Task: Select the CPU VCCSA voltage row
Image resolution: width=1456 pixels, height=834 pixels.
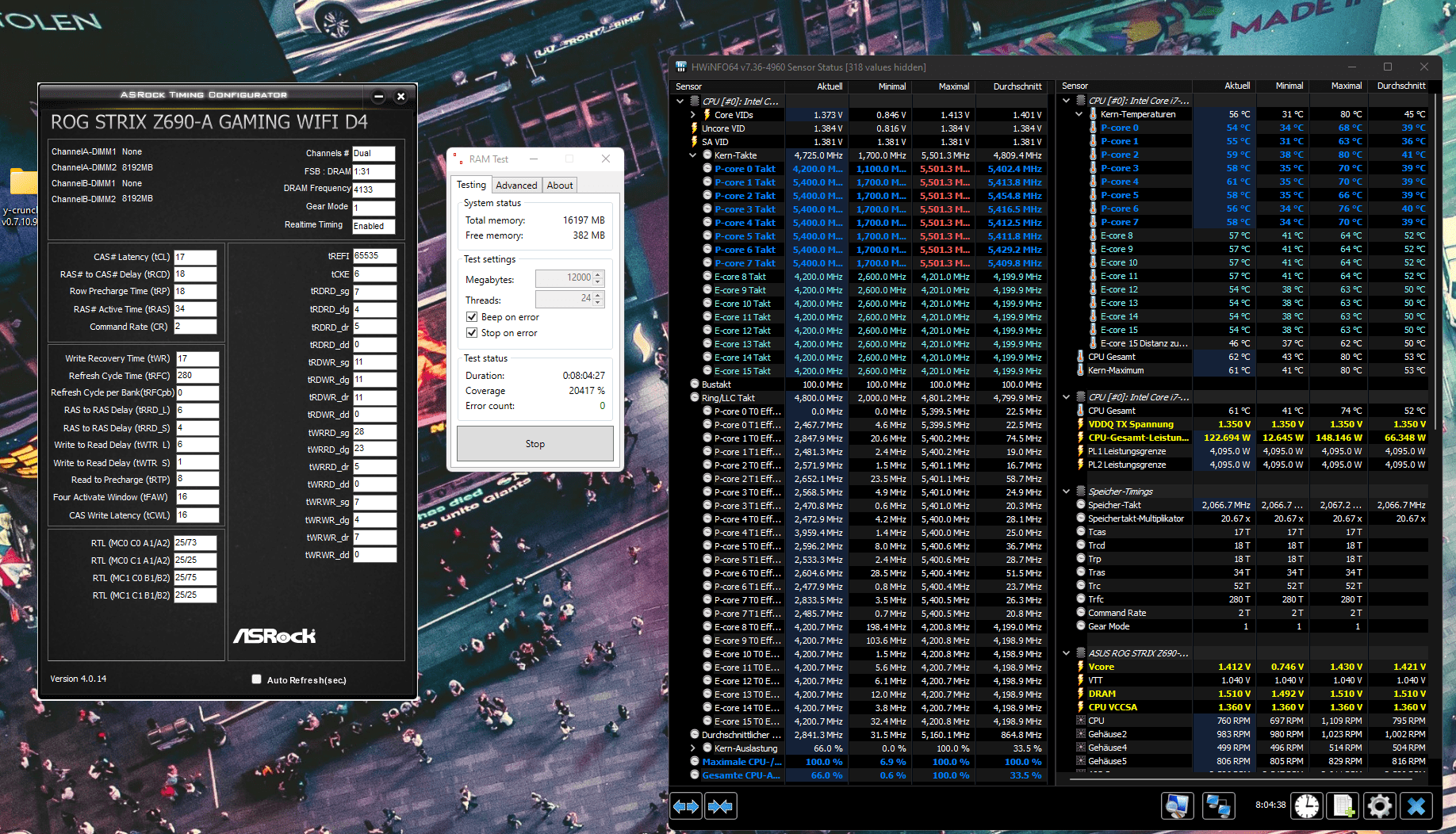Action: (x=1251, y=707)
